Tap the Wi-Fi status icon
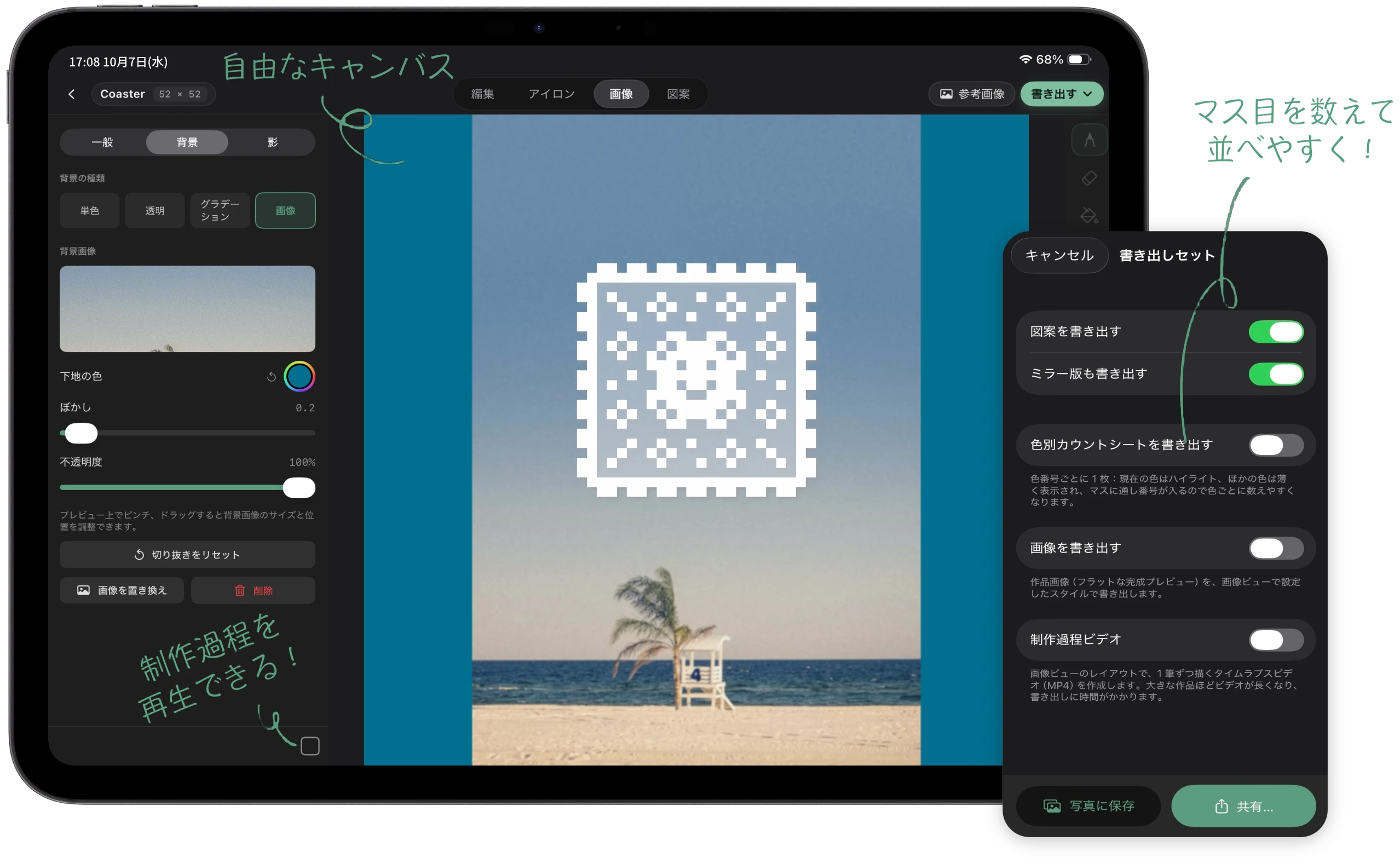The height and width of the screenshot is (864, 1400). (1025, 60)
